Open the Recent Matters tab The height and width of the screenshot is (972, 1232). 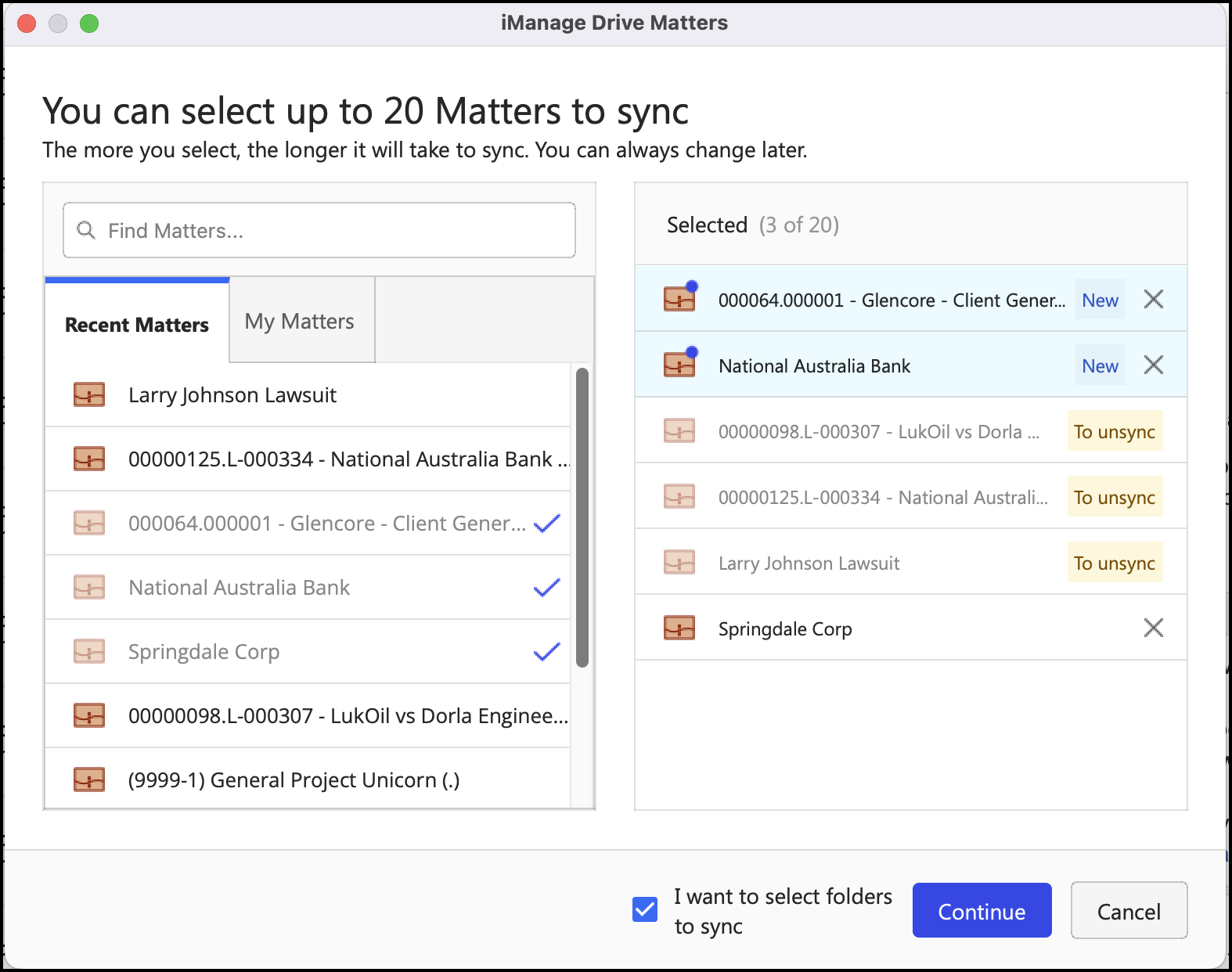137,325
